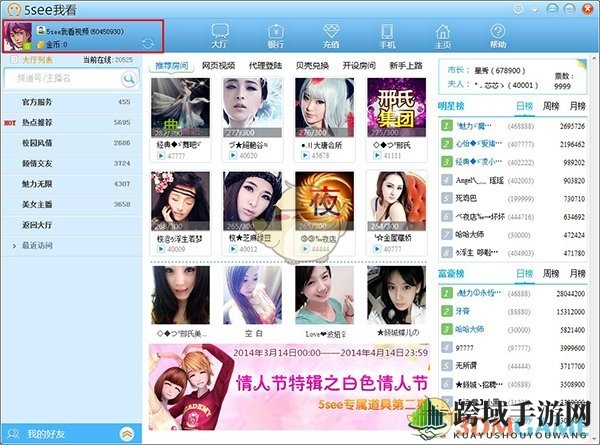The image size is (600, 445).
Task: Open the 充值 recharge diamond icon
Action: 331,36
